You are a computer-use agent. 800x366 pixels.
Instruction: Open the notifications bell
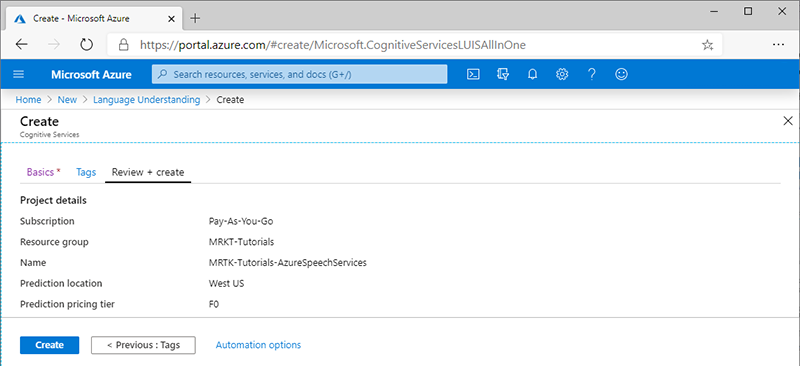[533, 75]
